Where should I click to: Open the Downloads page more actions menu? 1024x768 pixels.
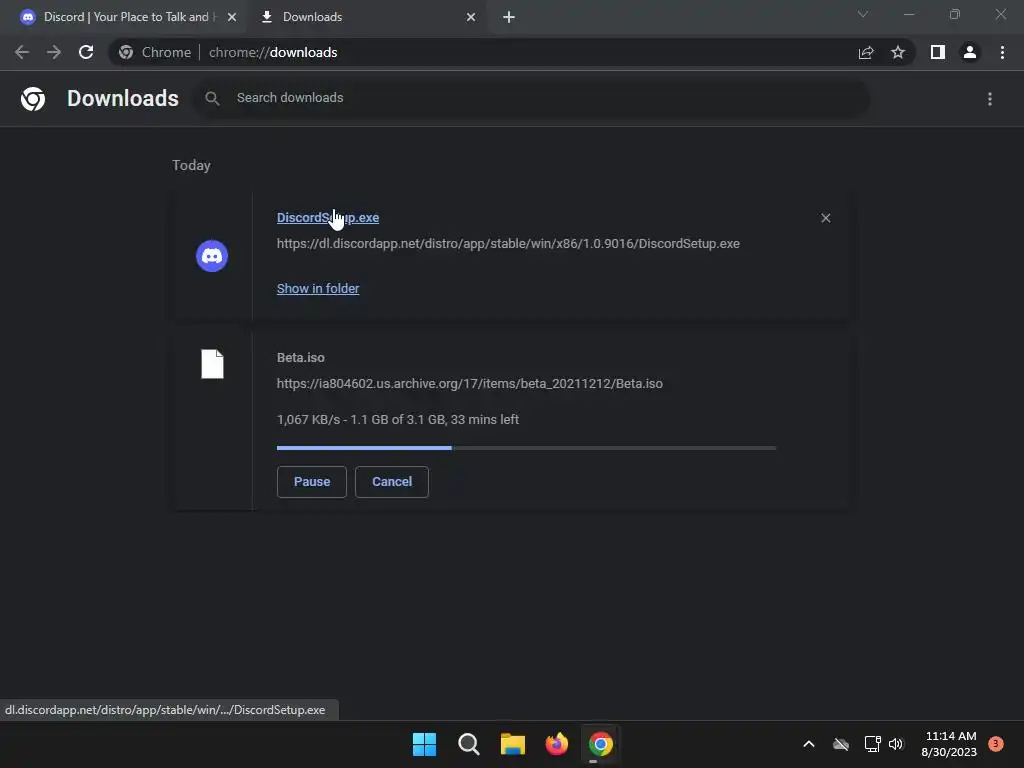click(x=990, y=99)
